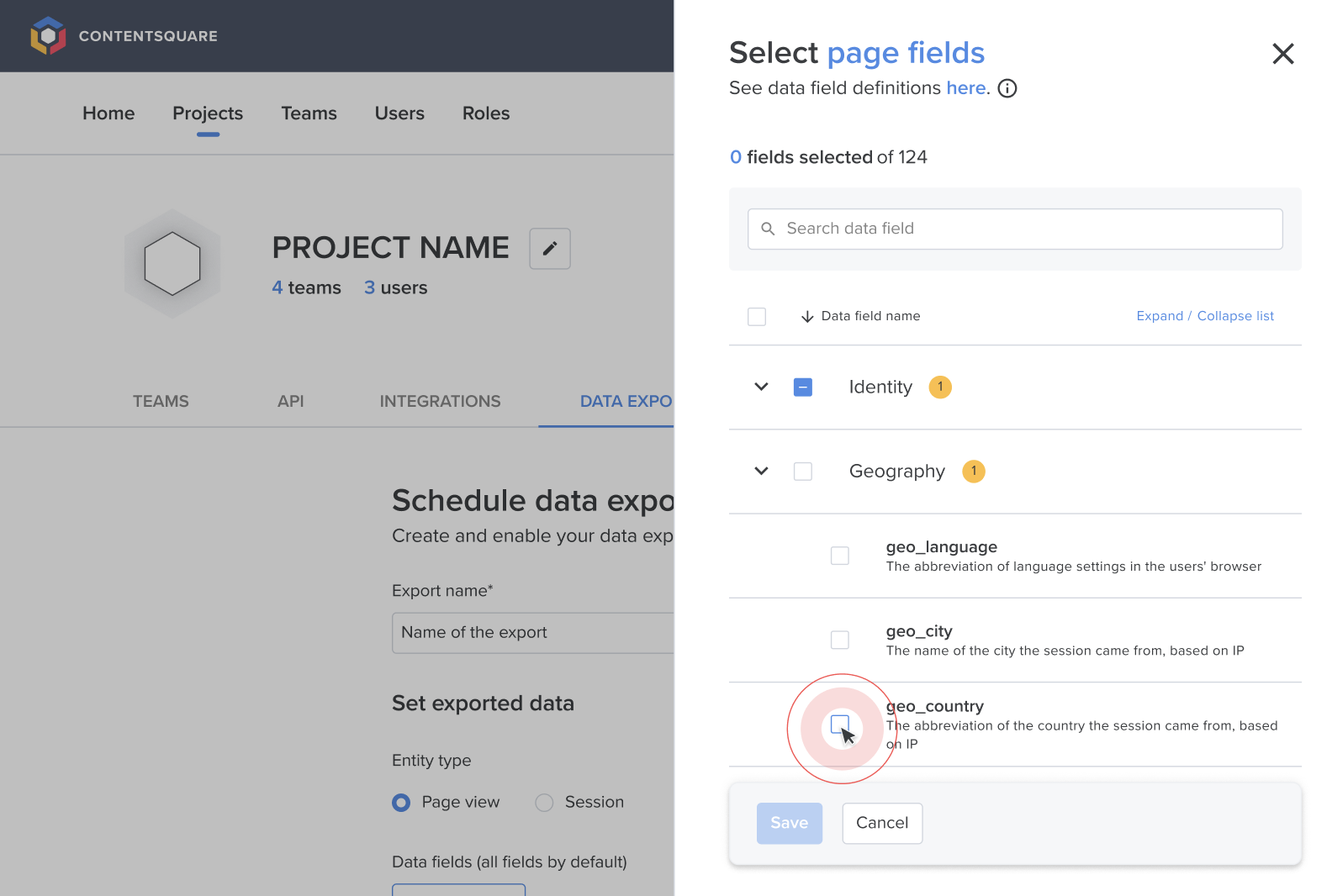The image size is (1332, 896).
Task: Click the 3 users link
Action: (x=395, y=287)
